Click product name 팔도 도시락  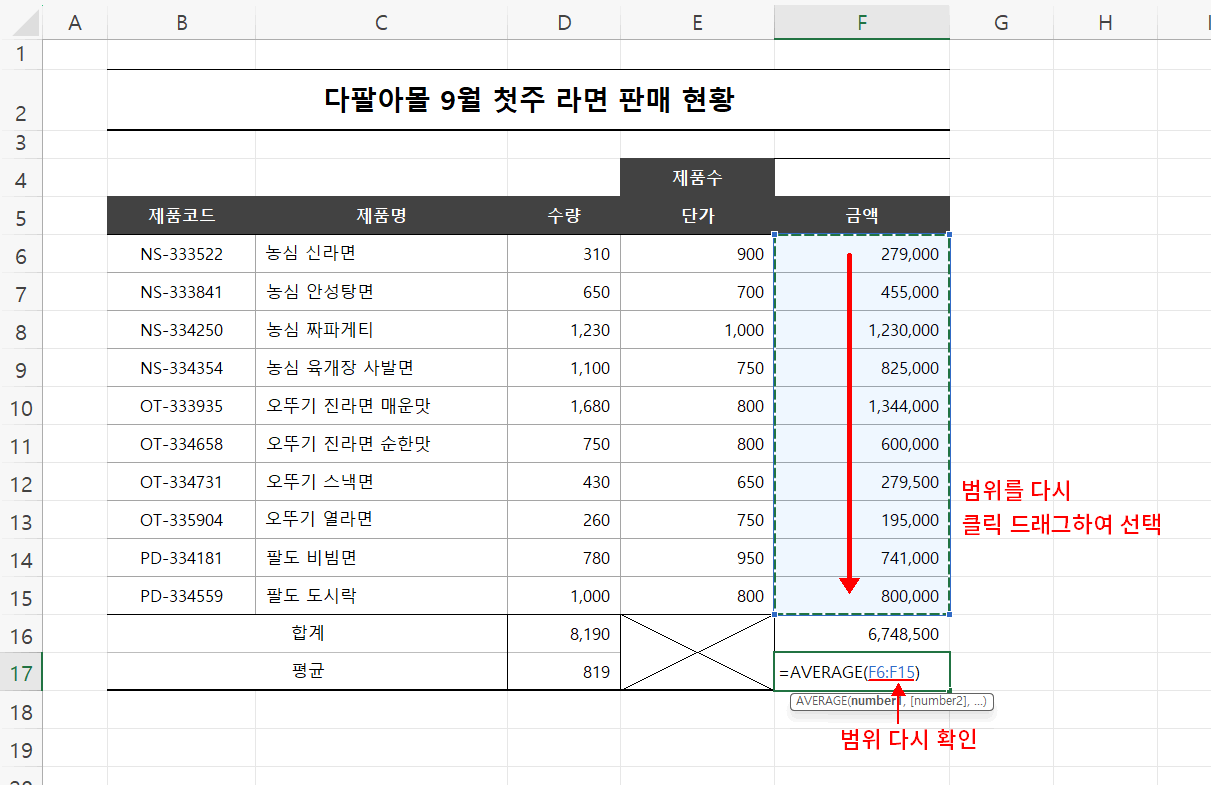[x=381, y=596]
